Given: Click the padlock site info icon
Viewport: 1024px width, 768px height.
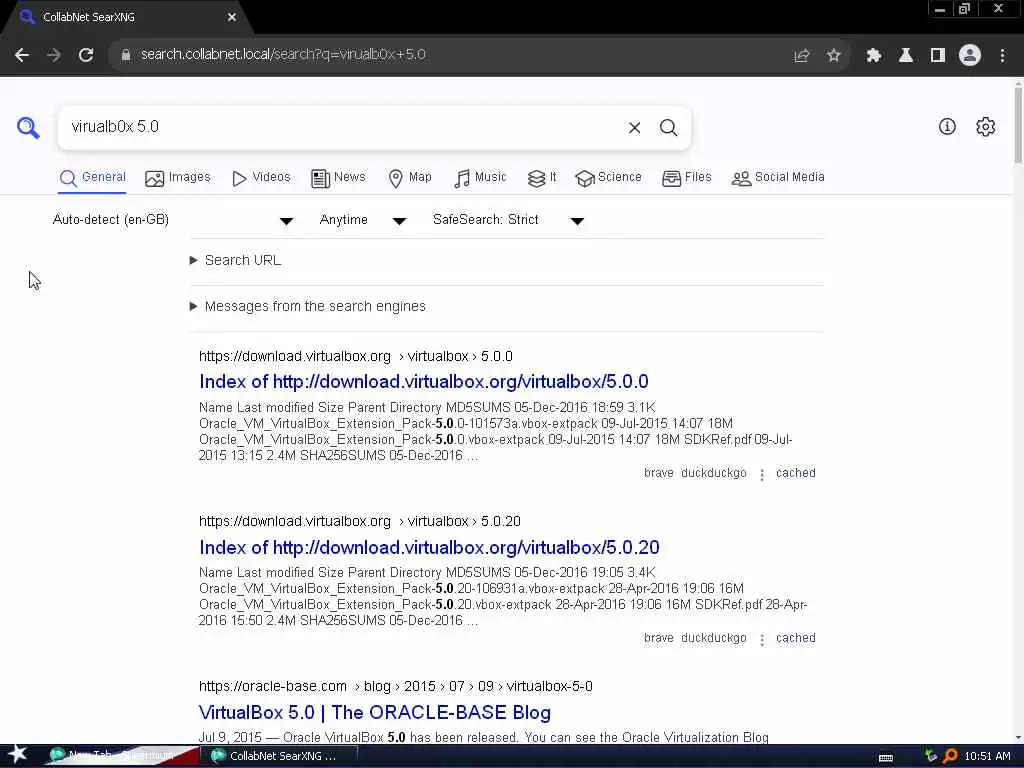Looking at the screenshot, I should [x=126, y=55].
